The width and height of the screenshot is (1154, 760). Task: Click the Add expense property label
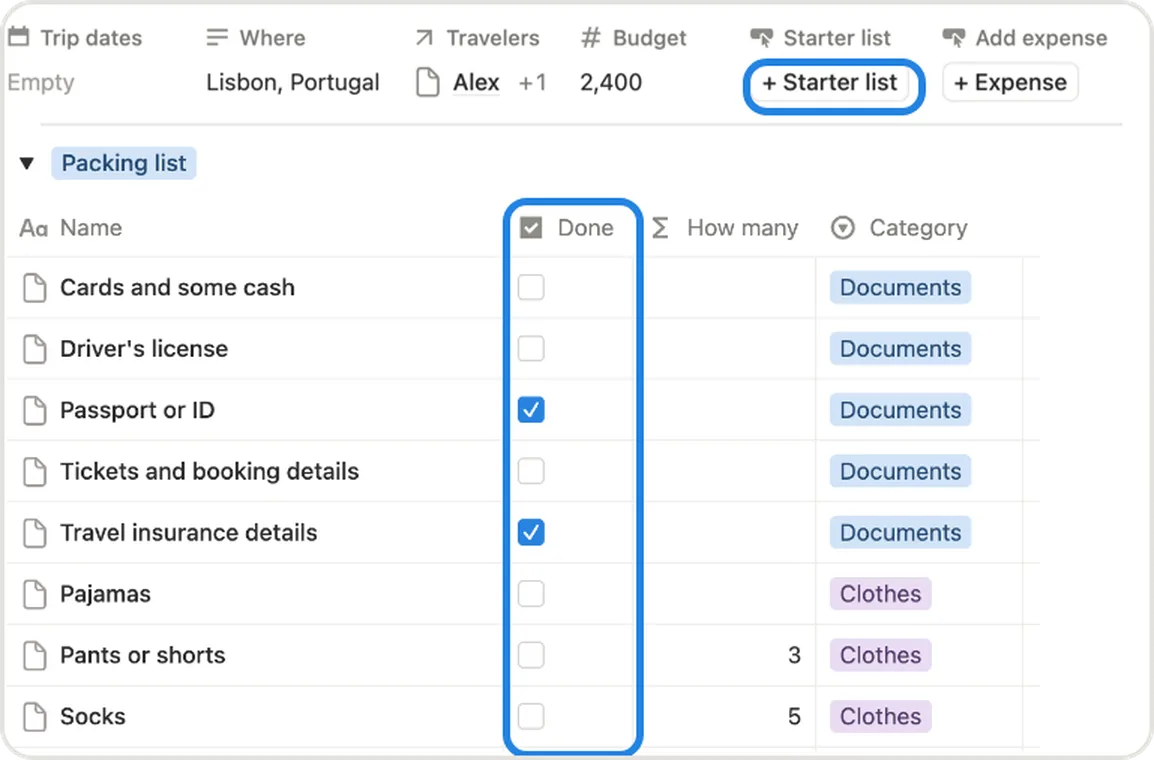1041,38
